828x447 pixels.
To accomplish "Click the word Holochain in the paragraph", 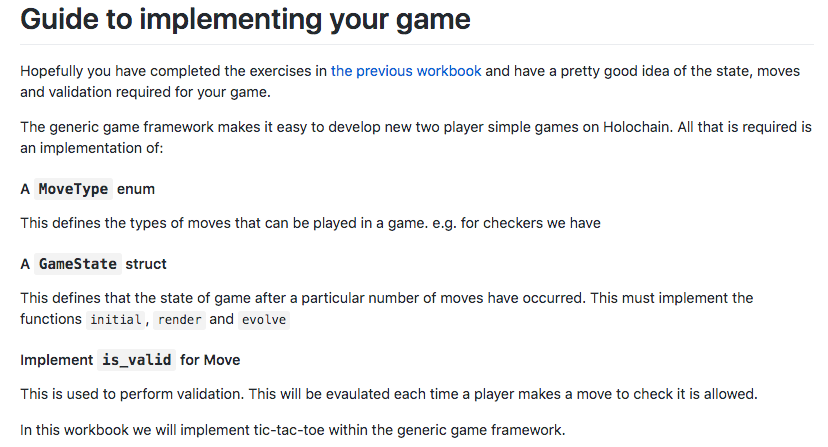I will (x=636, y=127).
